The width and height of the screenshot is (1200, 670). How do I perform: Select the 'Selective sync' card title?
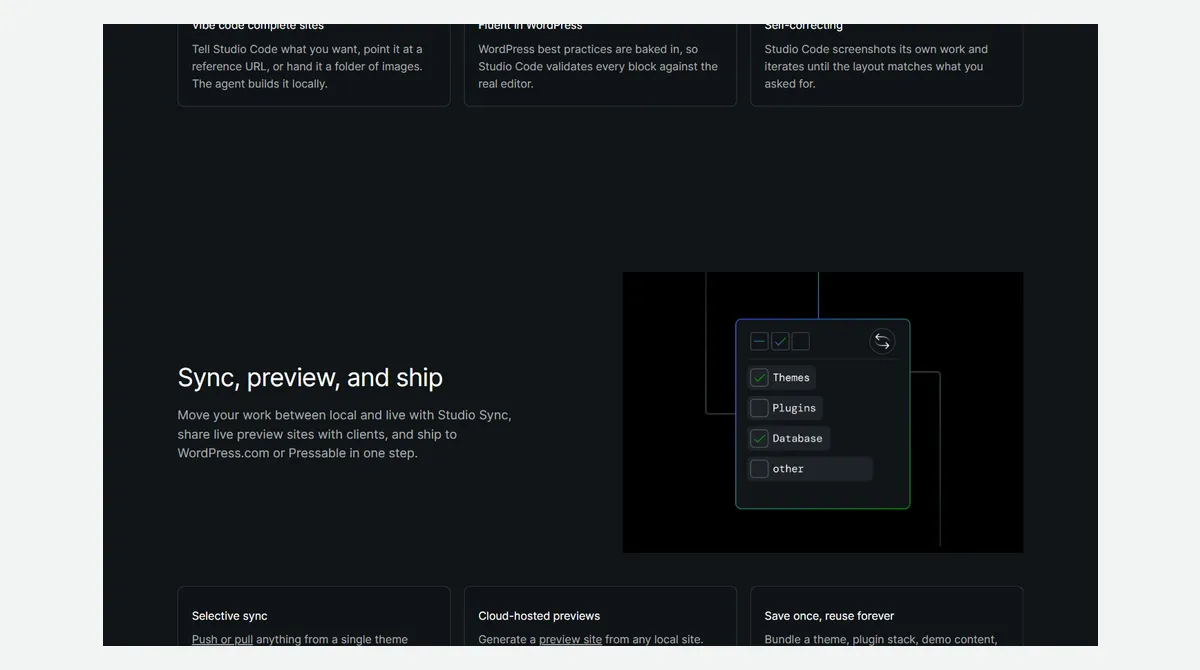pyautogui.click(x=230, y=616)
